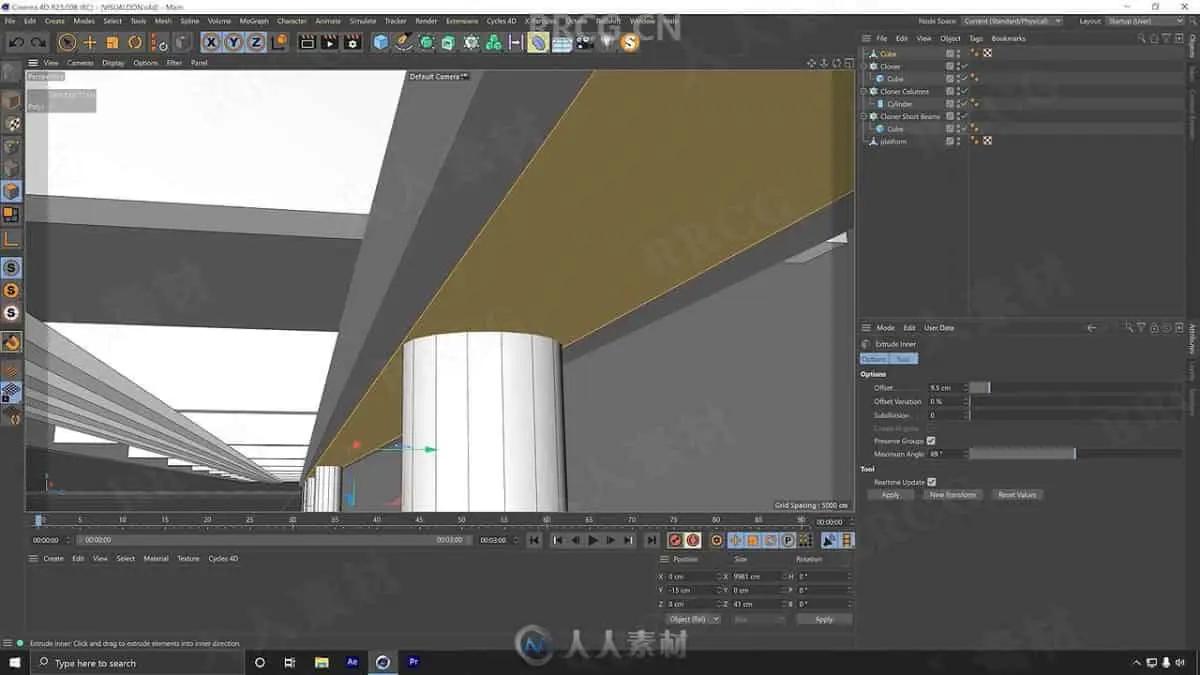Click the Offset value stepper arrows

tap(966, 387)
